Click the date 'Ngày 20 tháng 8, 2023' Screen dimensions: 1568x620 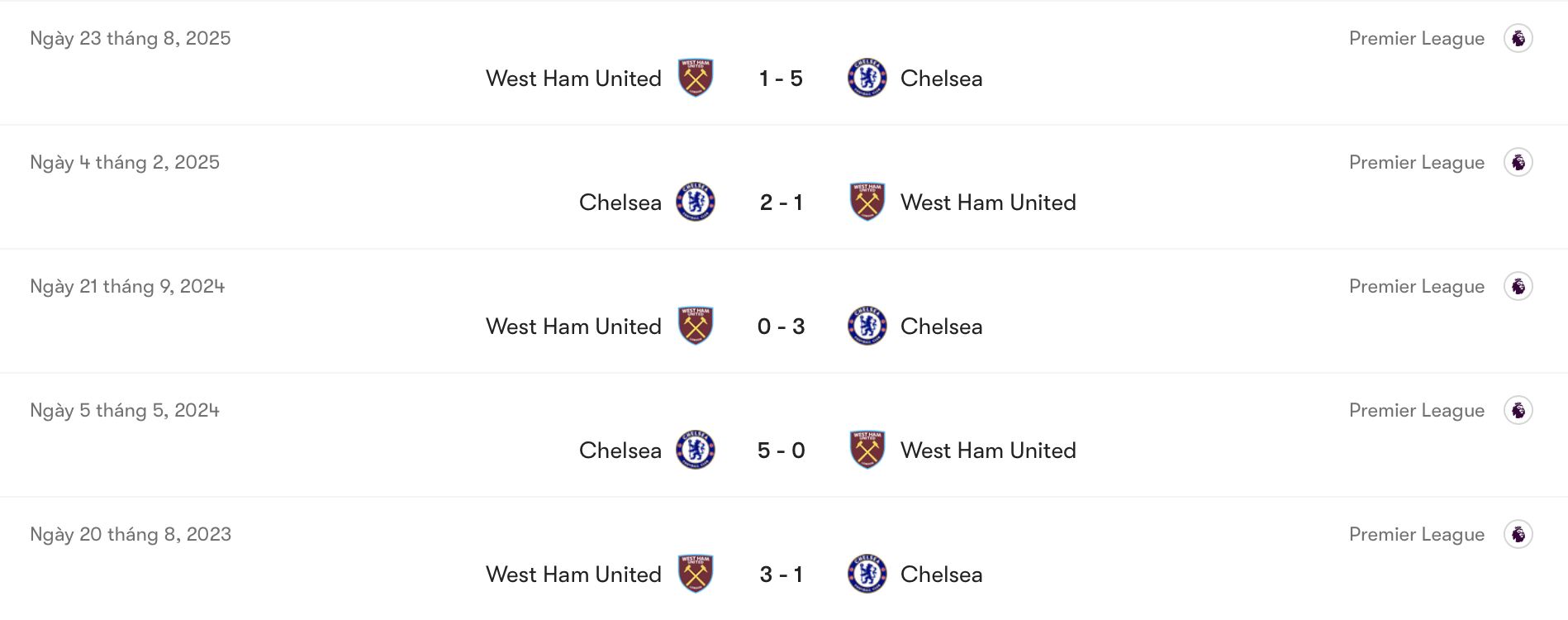(129, 534)
